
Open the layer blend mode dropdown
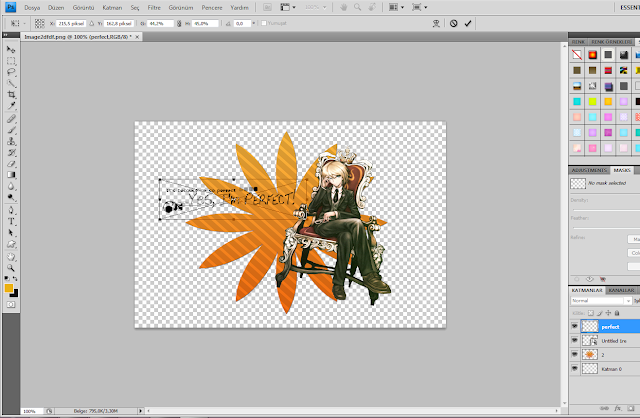(601, 300)
